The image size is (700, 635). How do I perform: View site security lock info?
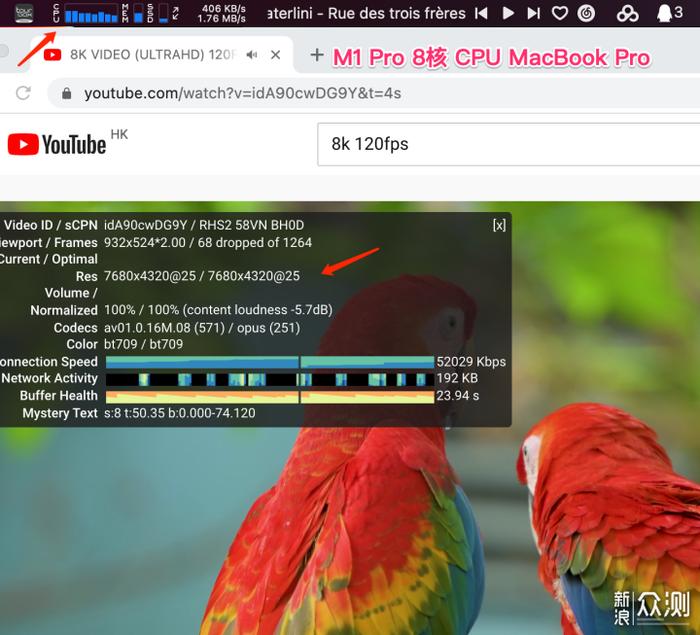[x=67, y=93]
